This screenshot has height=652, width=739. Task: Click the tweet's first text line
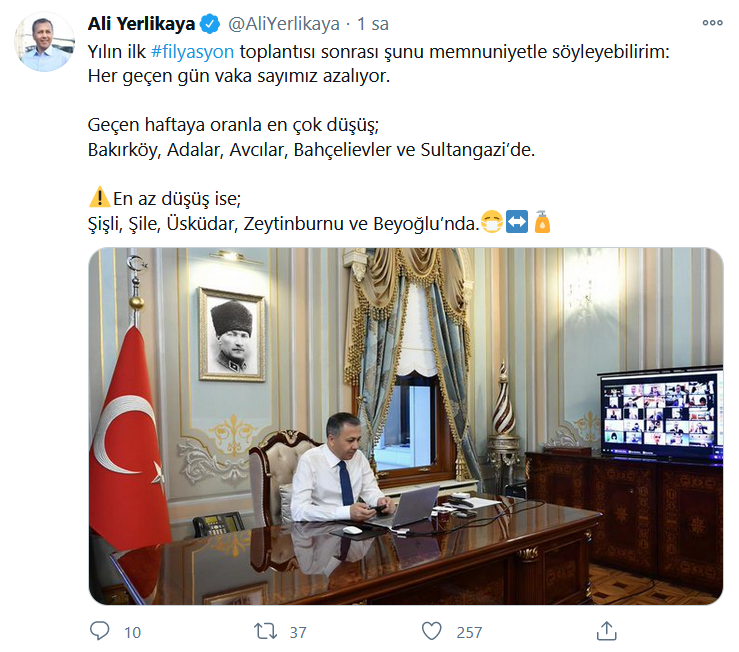pos(378,51)
